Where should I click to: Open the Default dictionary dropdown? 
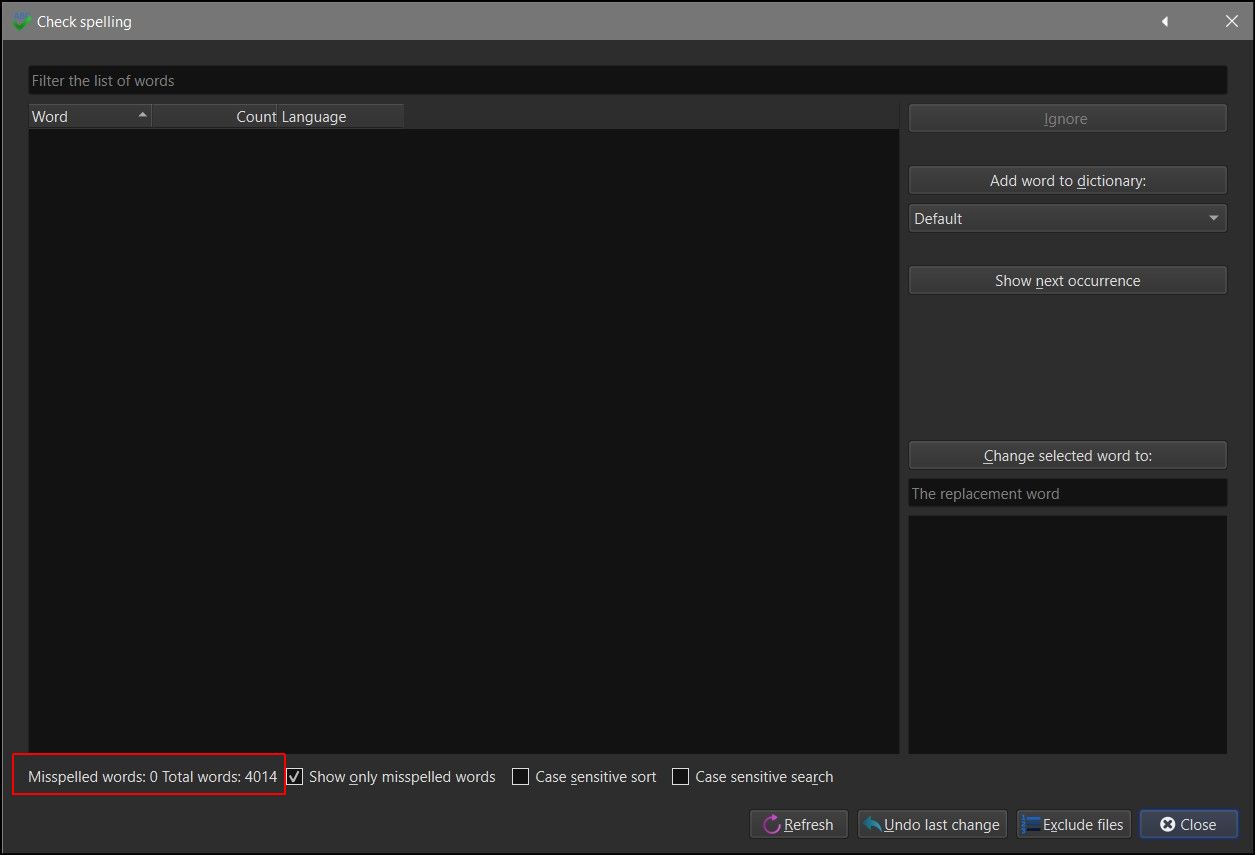[1067, 218]
